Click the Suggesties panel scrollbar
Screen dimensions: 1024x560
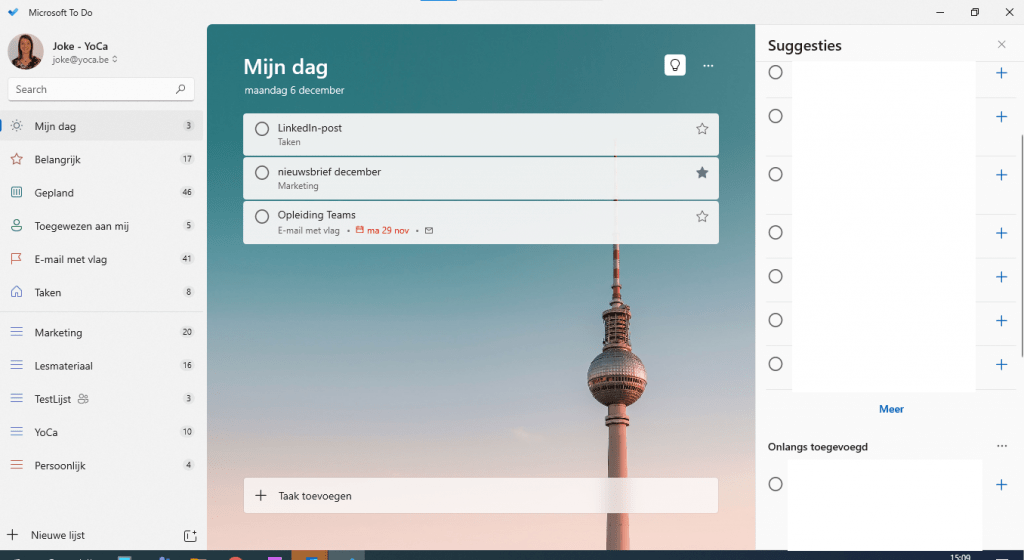[1021, 245]
